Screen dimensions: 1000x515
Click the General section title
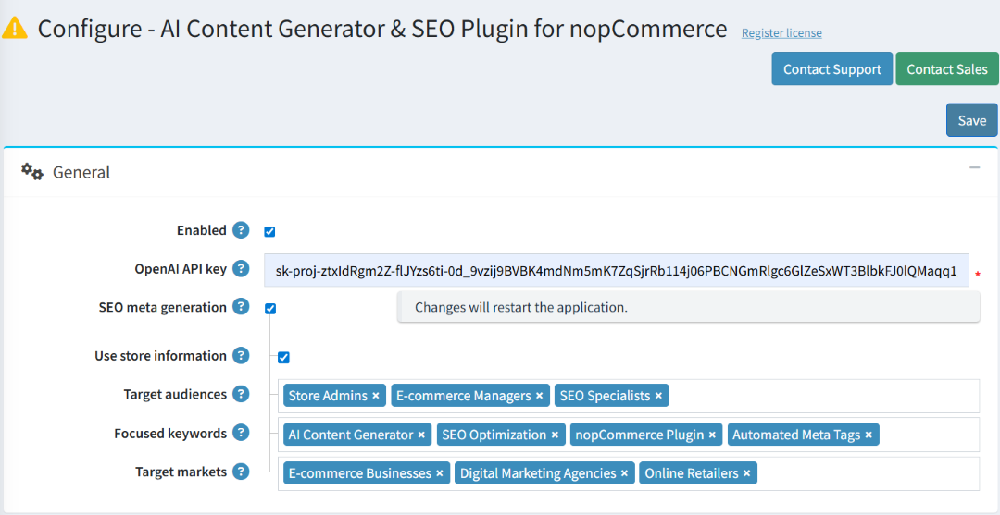tap(81, 172)
